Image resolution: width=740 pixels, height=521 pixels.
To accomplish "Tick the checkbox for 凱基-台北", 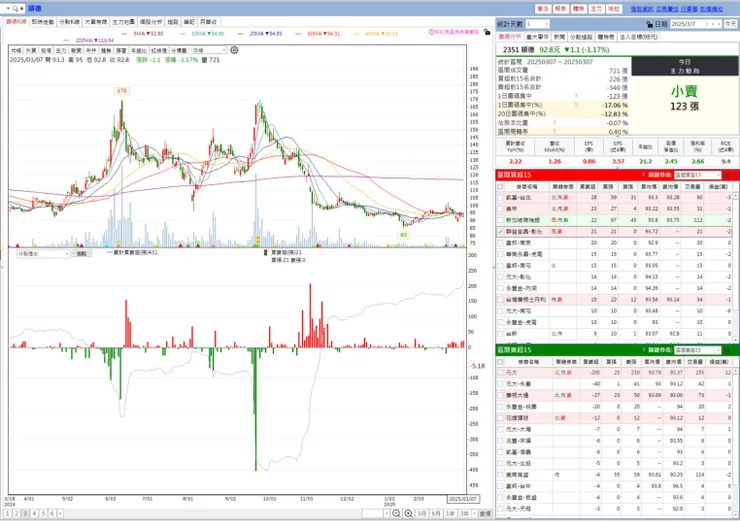I will click(x=500, y=198).
